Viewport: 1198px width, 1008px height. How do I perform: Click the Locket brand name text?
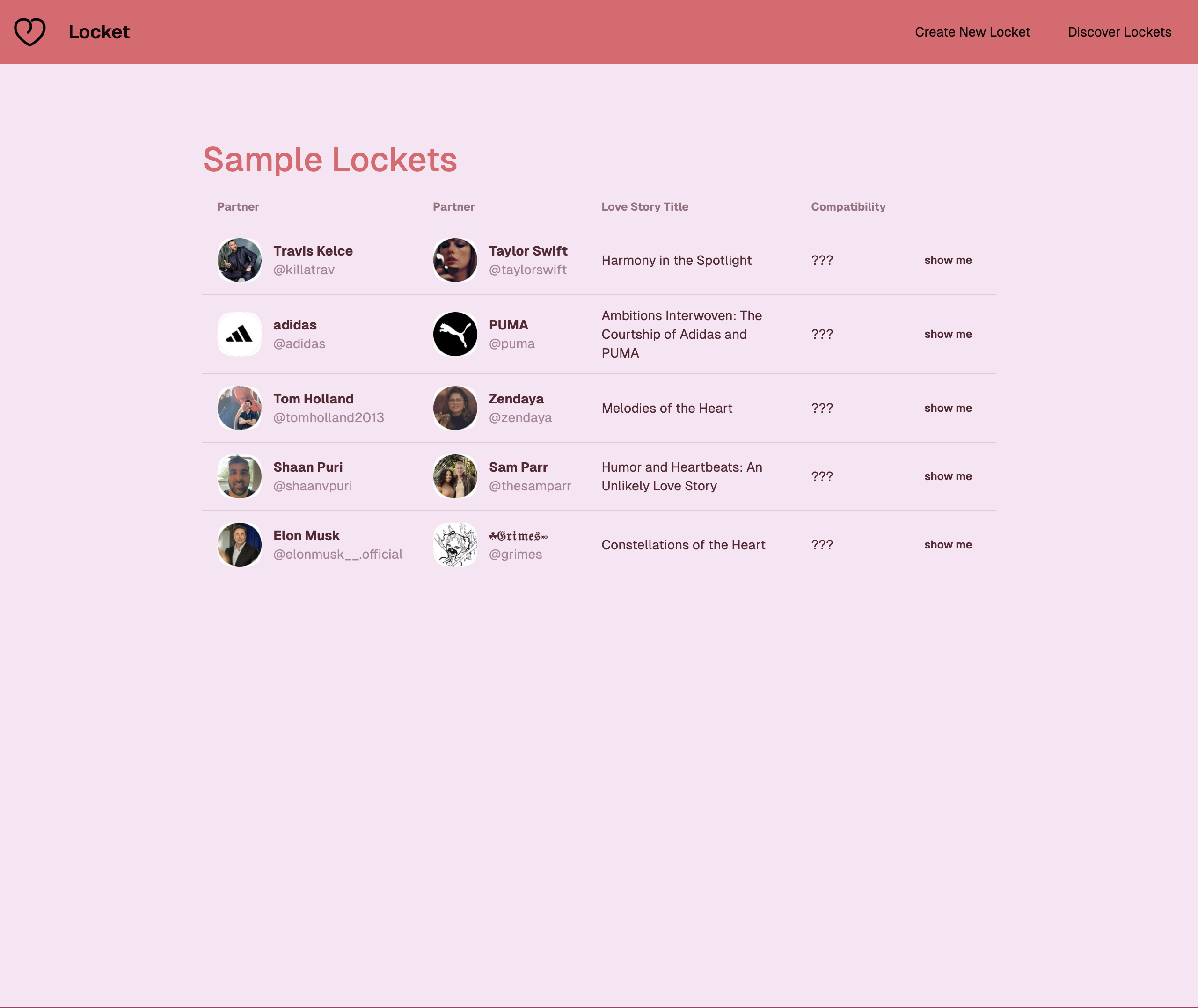click(x=99, y=32)
